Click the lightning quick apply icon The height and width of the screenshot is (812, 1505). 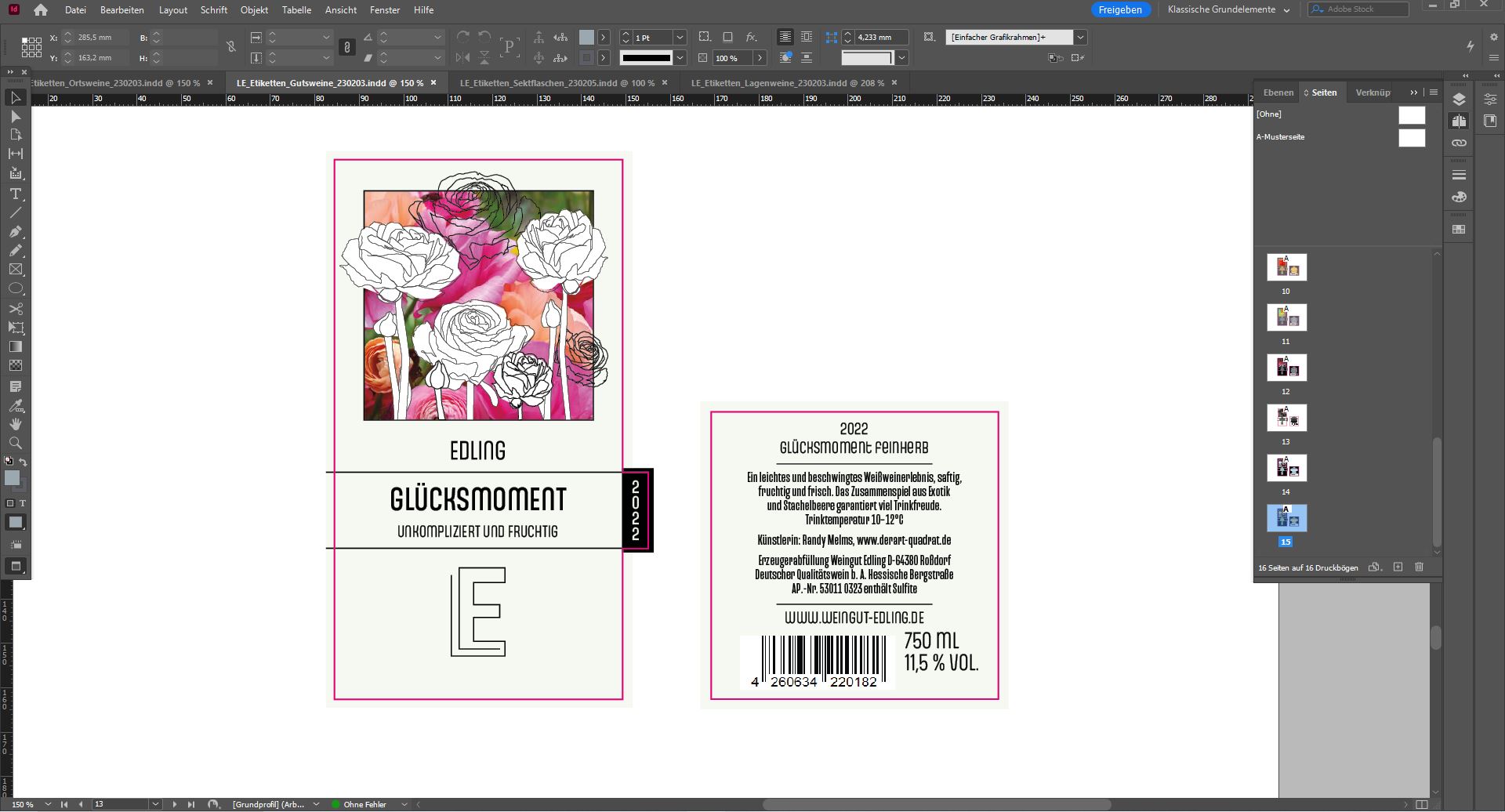(1471, 46)
